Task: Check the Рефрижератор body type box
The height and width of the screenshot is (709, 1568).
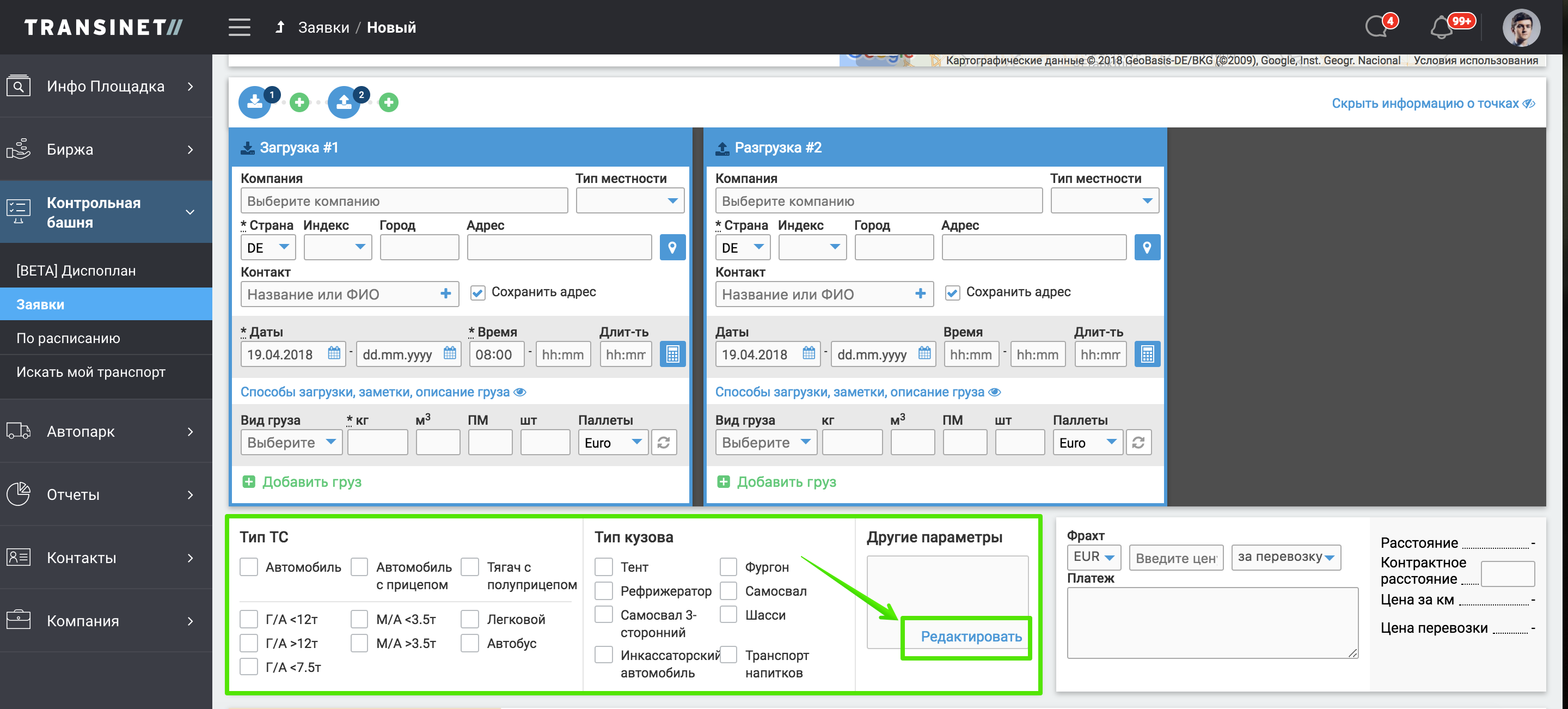Action: 603,591
